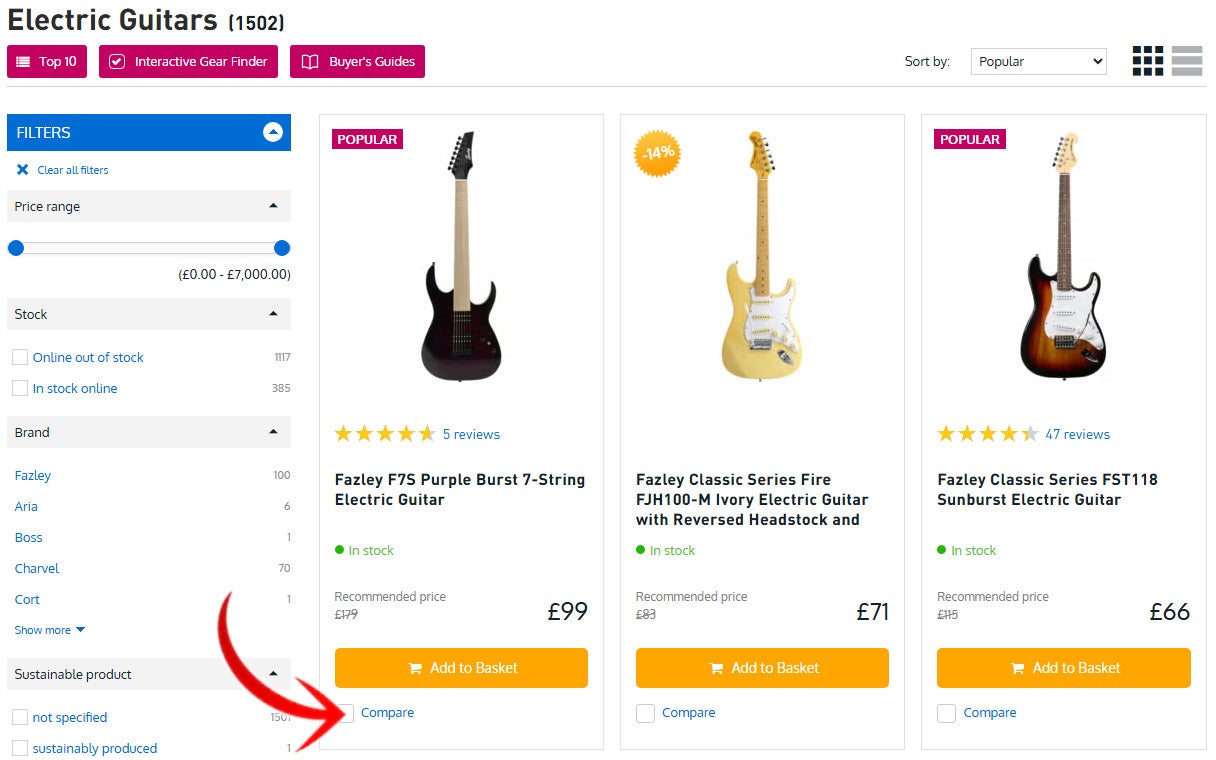Collapse FILTERS panel via circular arrow icon
1216x760 pixels.
(271, 131)
